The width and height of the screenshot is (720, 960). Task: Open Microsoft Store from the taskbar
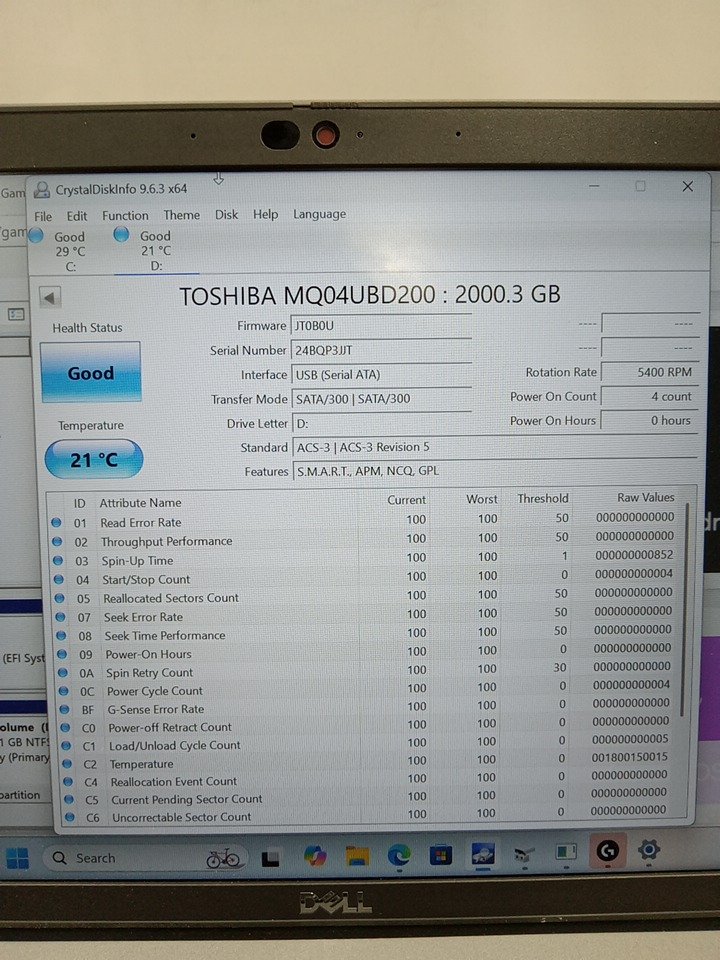[441, 854]
